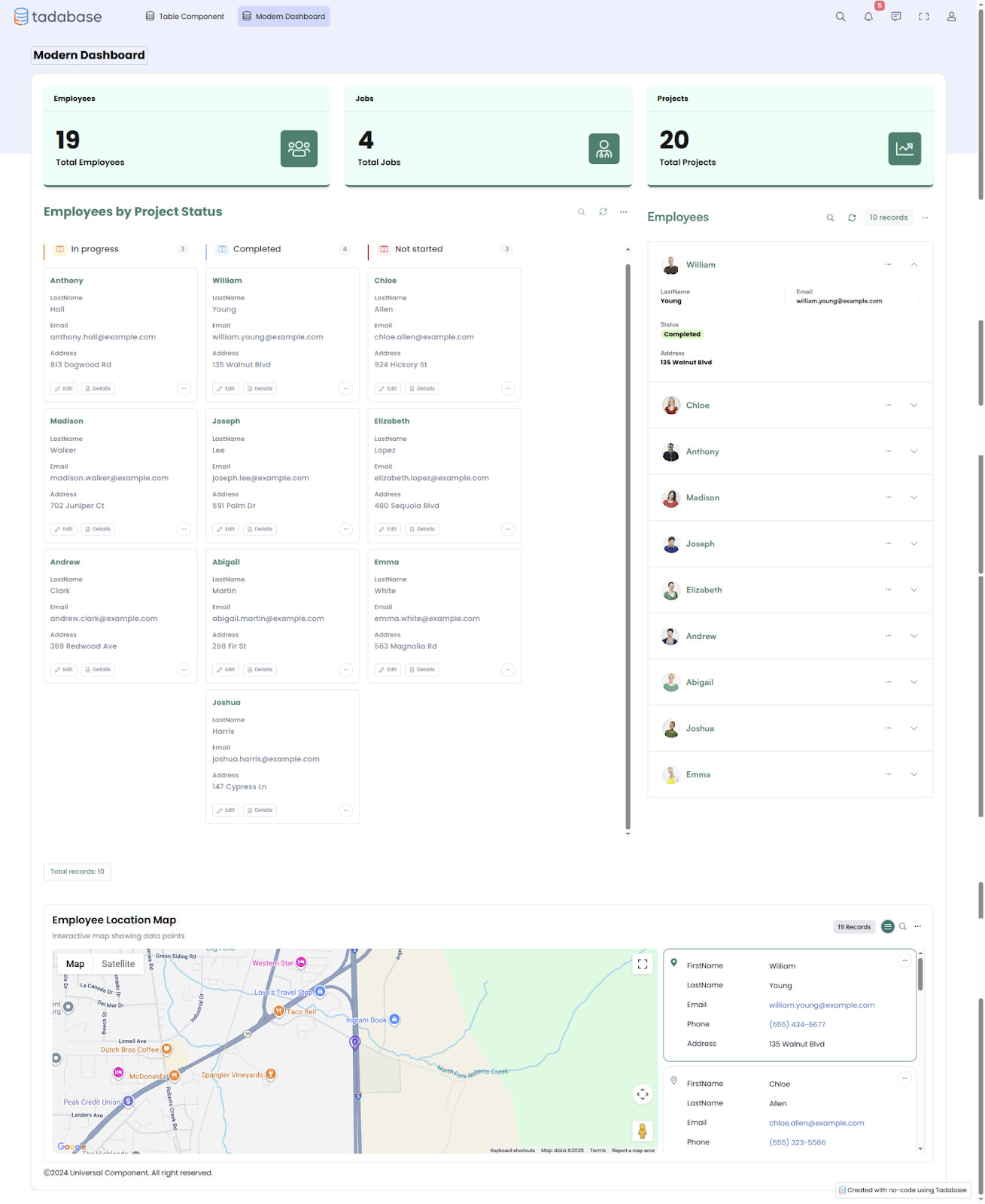
Task: Refresh the Employees by Project Status board
Action: [603, 212]
